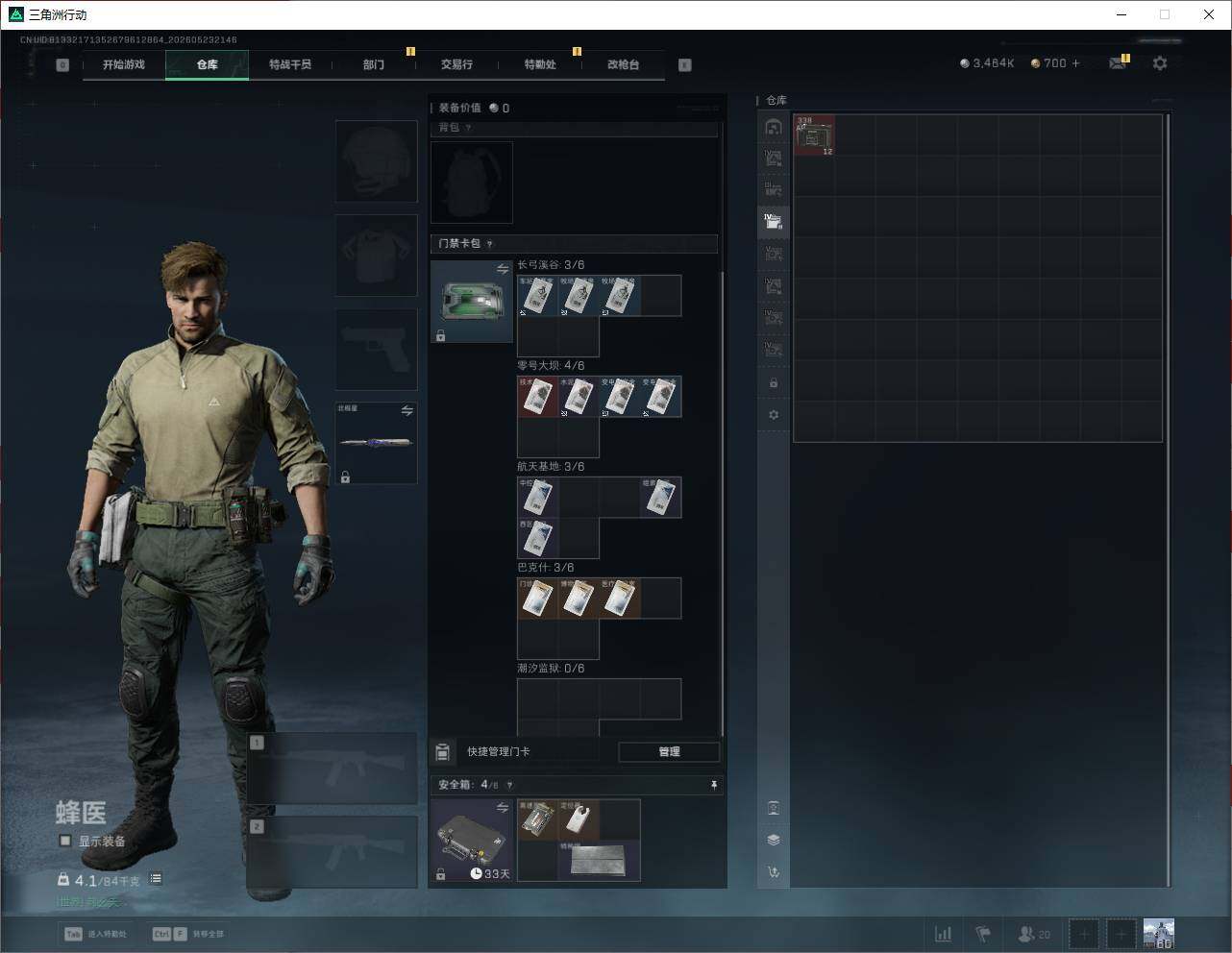
Task: Click the empty helmet equipment slot
Action: [x=377, y=160]
